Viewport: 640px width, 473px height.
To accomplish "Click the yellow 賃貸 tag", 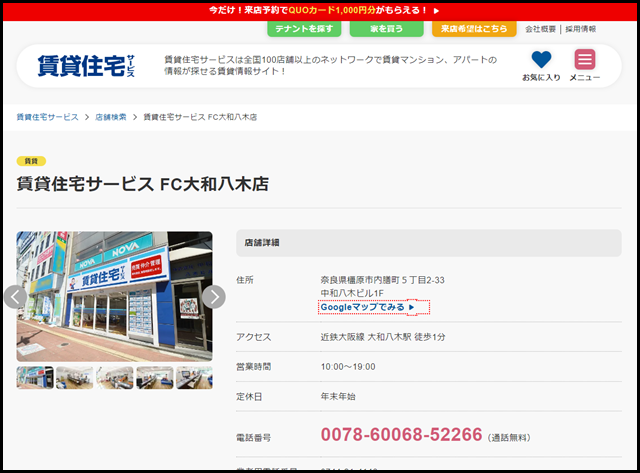I will 31,161.
